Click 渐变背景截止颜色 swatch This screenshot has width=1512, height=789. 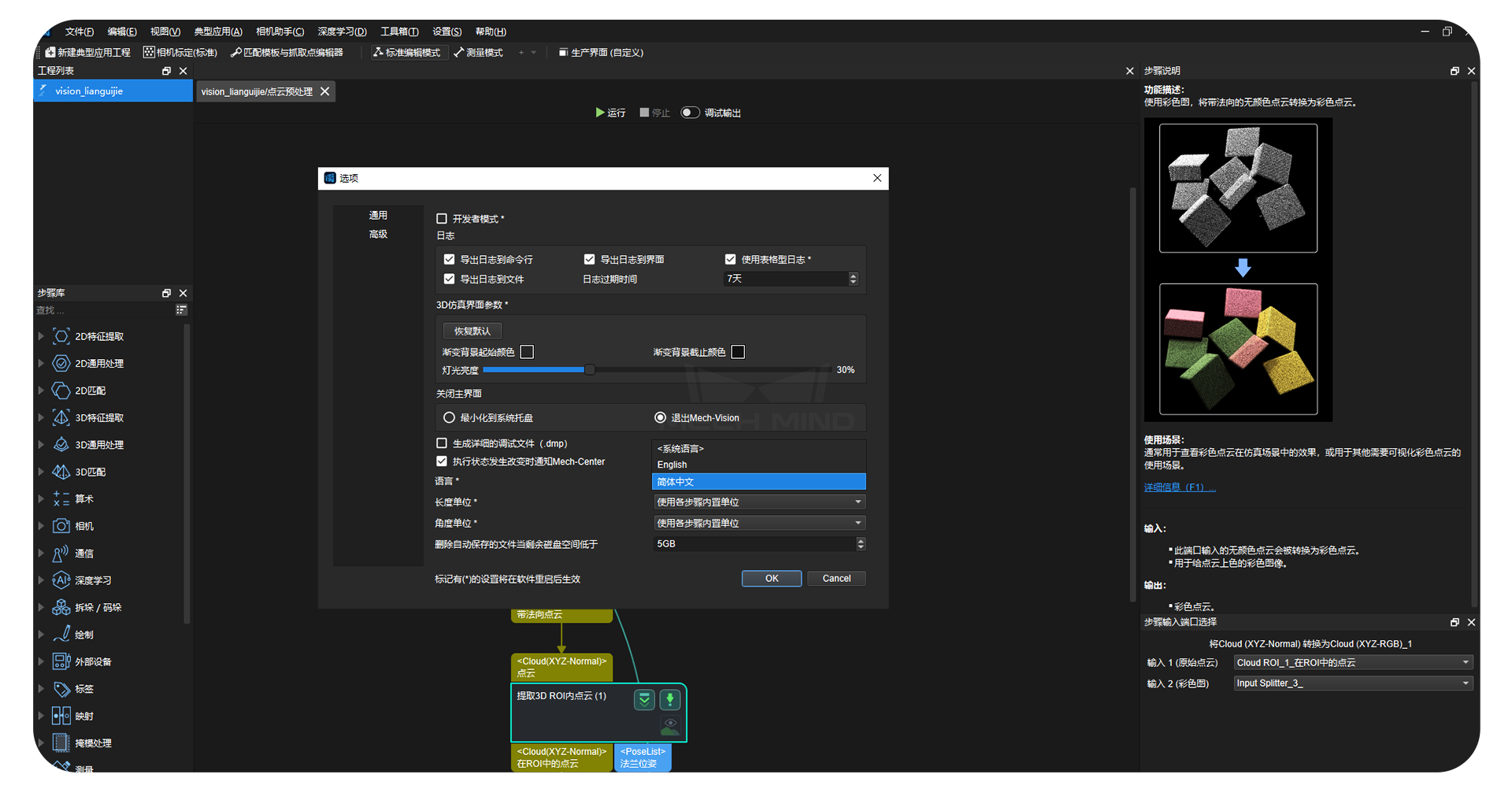coord(738,352)
